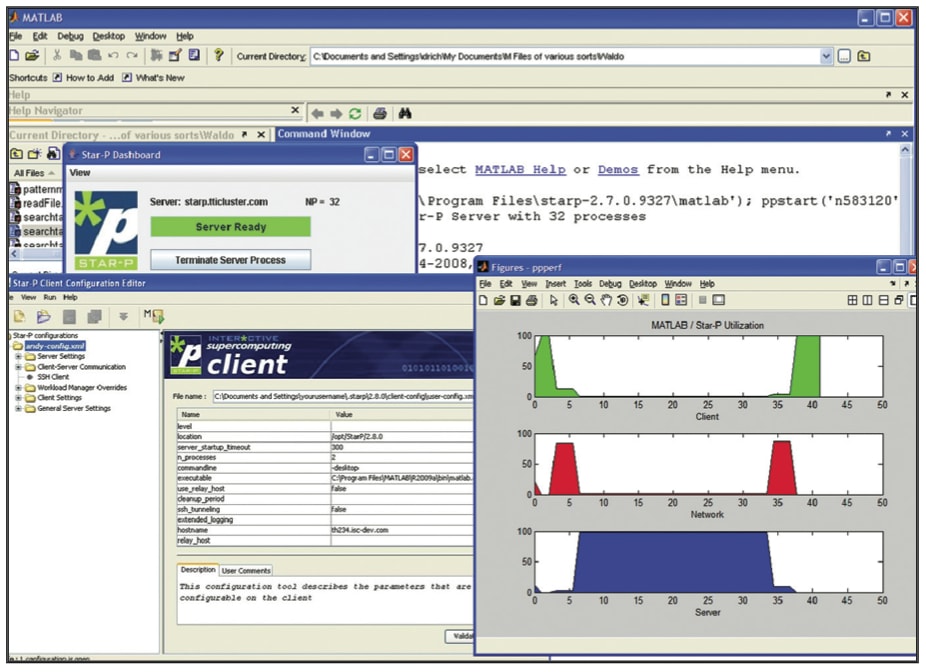Screen dimensions: 926x672
Task: Enable the Data Cursor tool in Figures toolbar
Action: click(645, 302)
